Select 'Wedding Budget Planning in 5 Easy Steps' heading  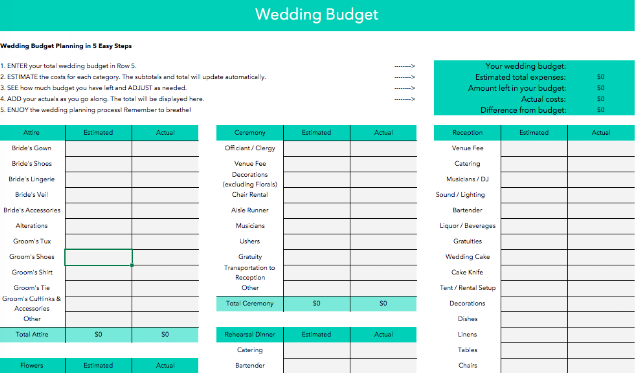(x=66, y=46)
